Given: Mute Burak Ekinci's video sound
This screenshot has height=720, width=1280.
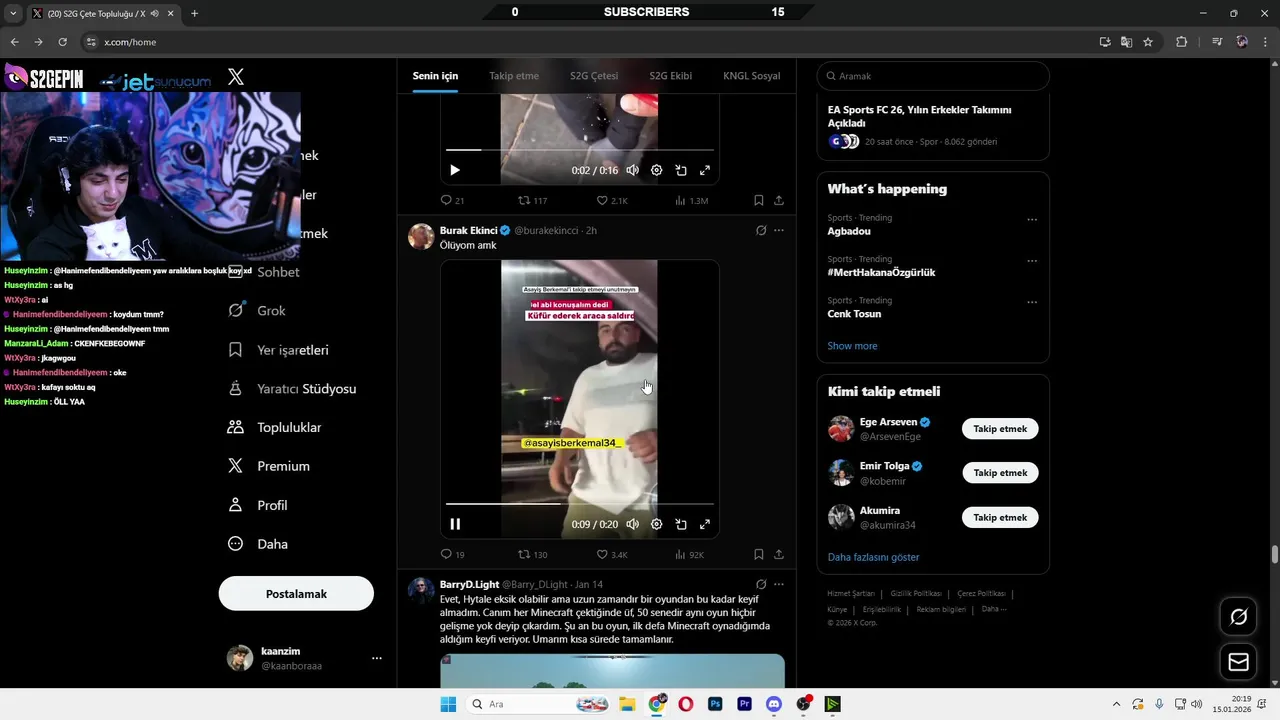Looking at the screenshot, I should pos(632,524).
